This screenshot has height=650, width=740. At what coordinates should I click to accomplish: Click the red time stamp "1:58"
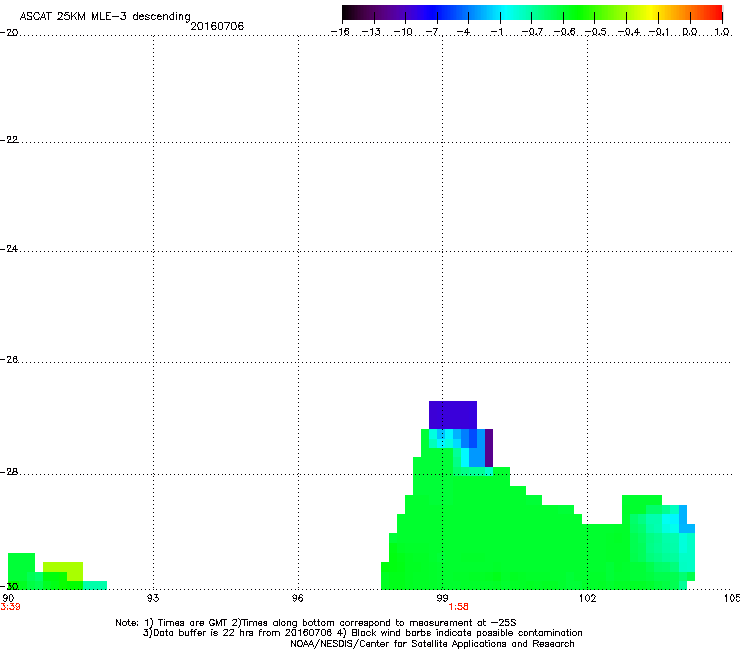point(458,607)
